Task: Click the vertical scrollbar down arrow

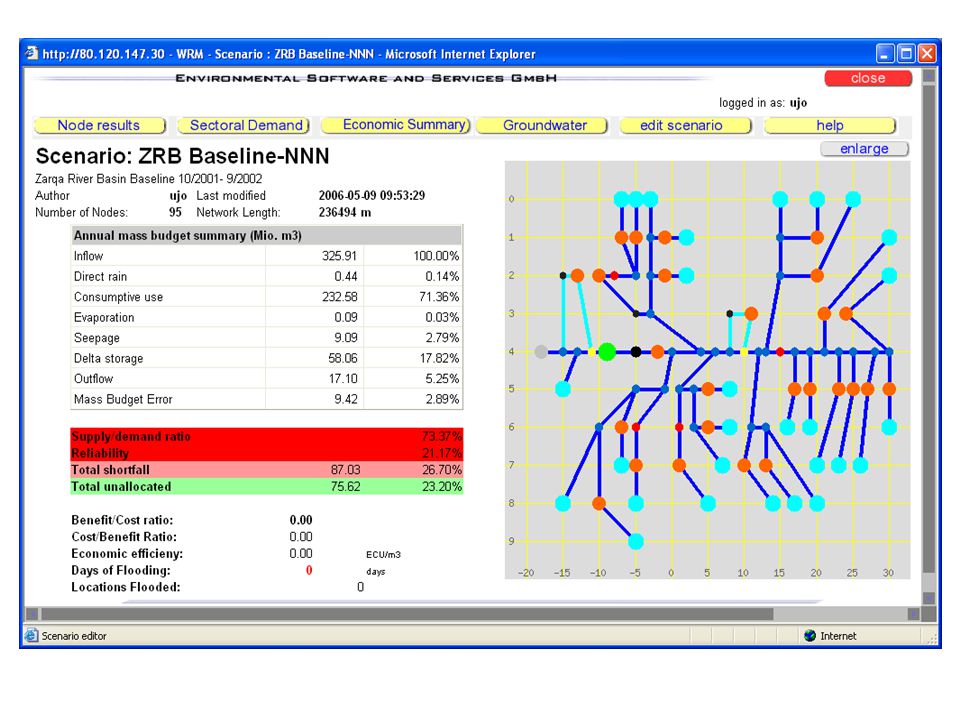Action: pos(929,598)
